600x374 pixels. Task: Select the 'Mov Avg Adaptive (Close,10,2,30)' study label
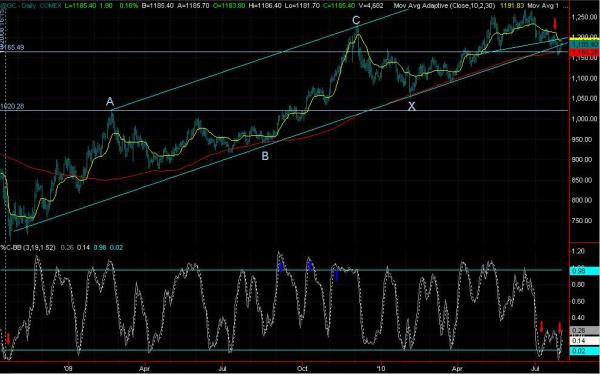click(444, 6)
